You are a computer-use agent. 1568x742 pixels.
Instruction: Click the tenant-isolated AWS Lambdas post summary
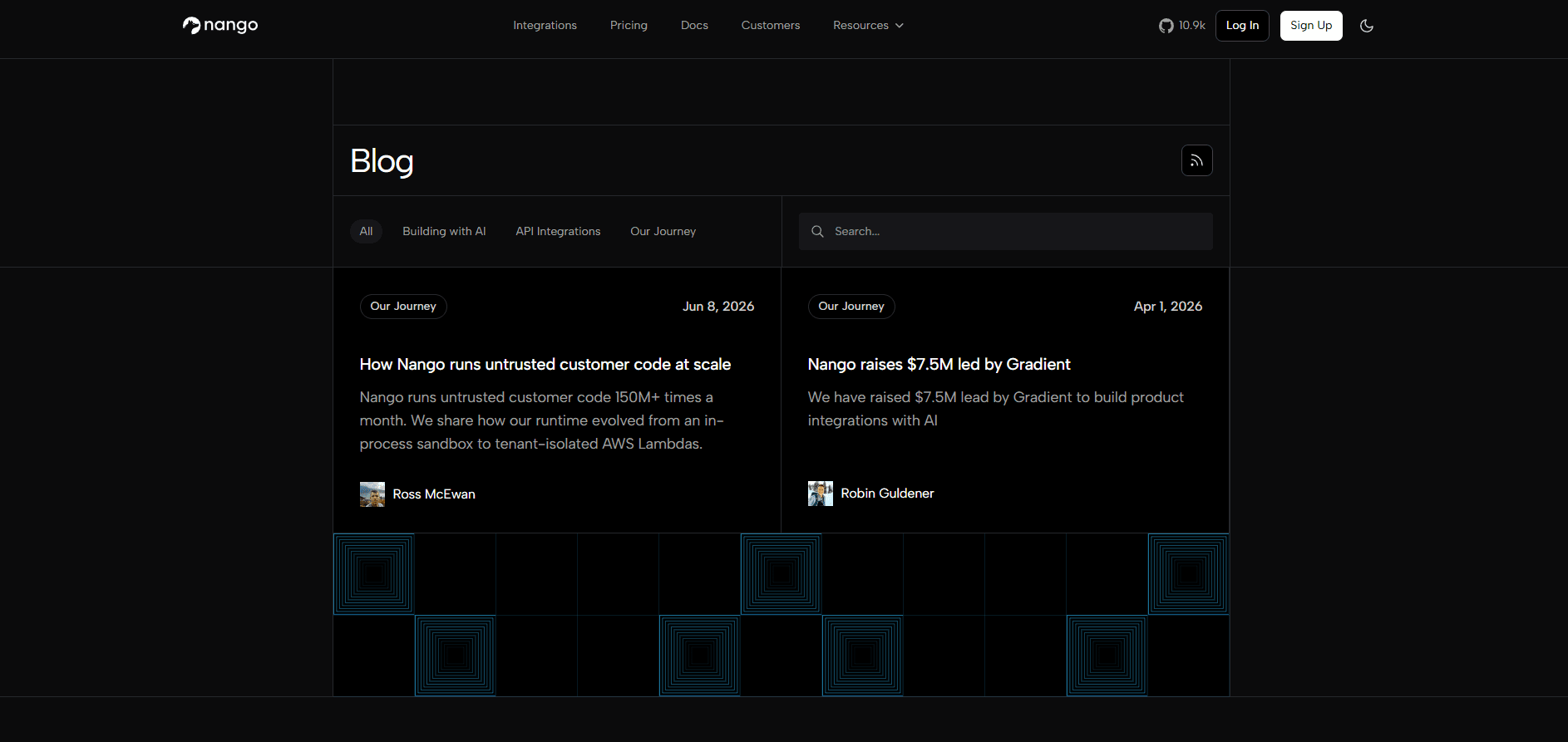542,420
